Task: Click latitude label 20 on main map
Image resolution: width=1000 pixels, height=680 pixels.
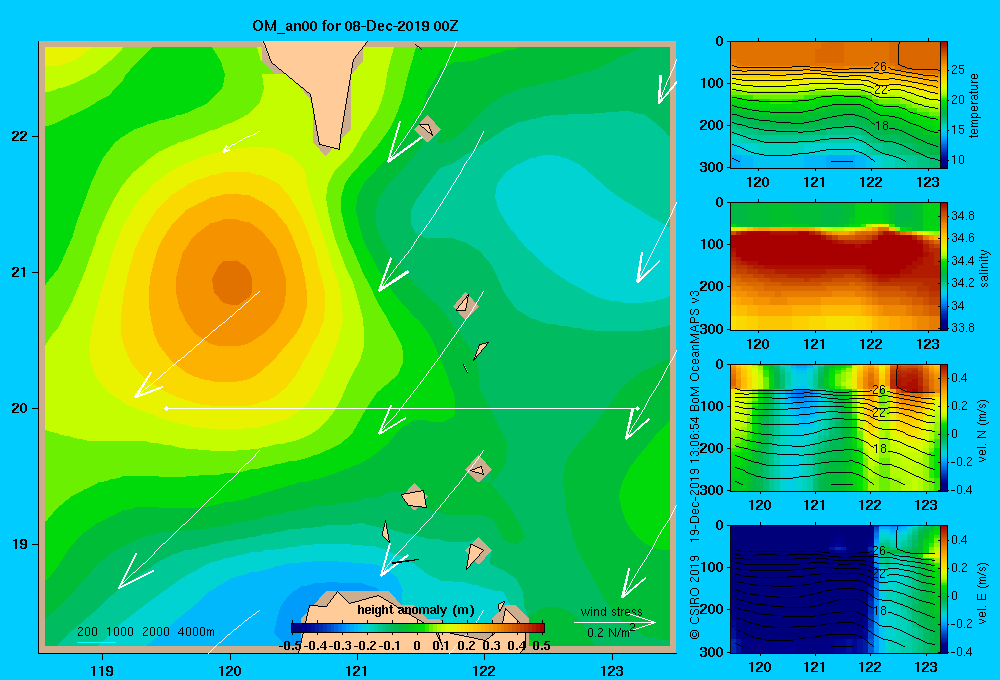Action: click(x=20, y=408)
